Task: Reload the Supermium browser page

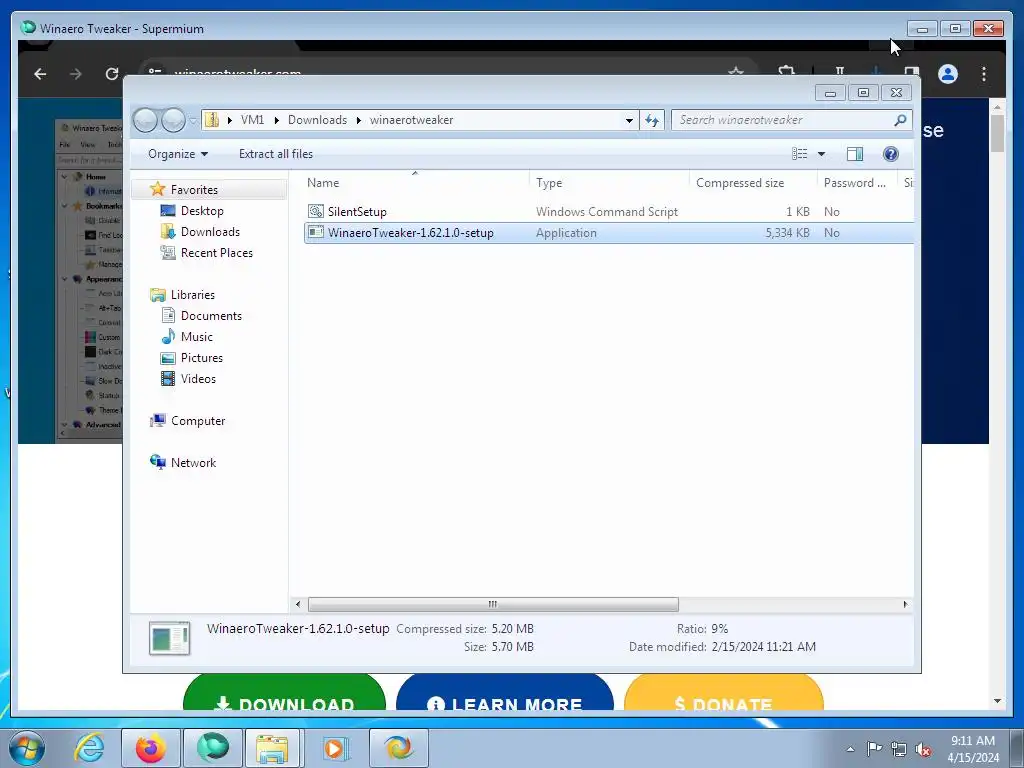Action: tap(112, 74)
